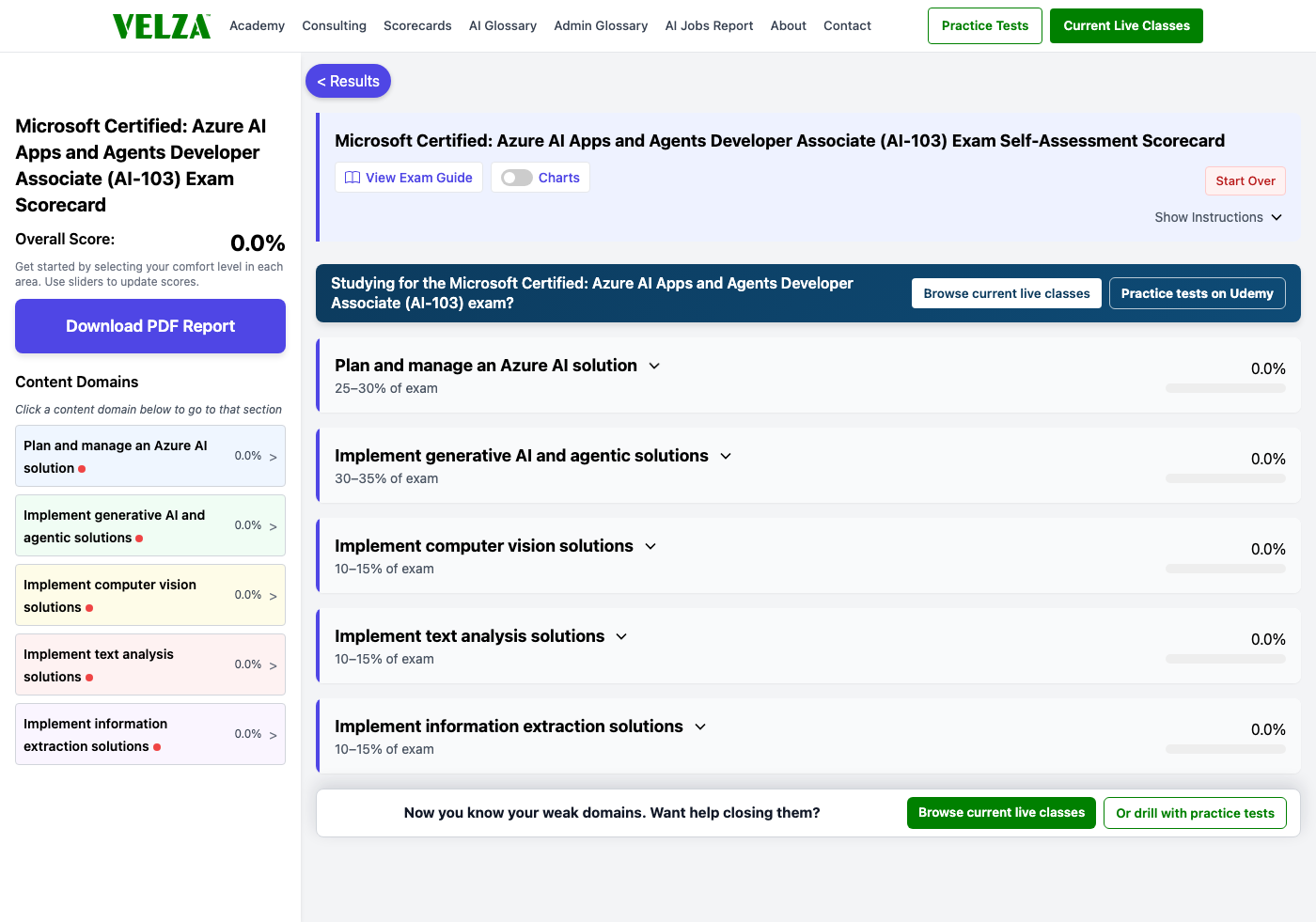
Task: Toggle the Charts switch
Action: click(517, 178)
